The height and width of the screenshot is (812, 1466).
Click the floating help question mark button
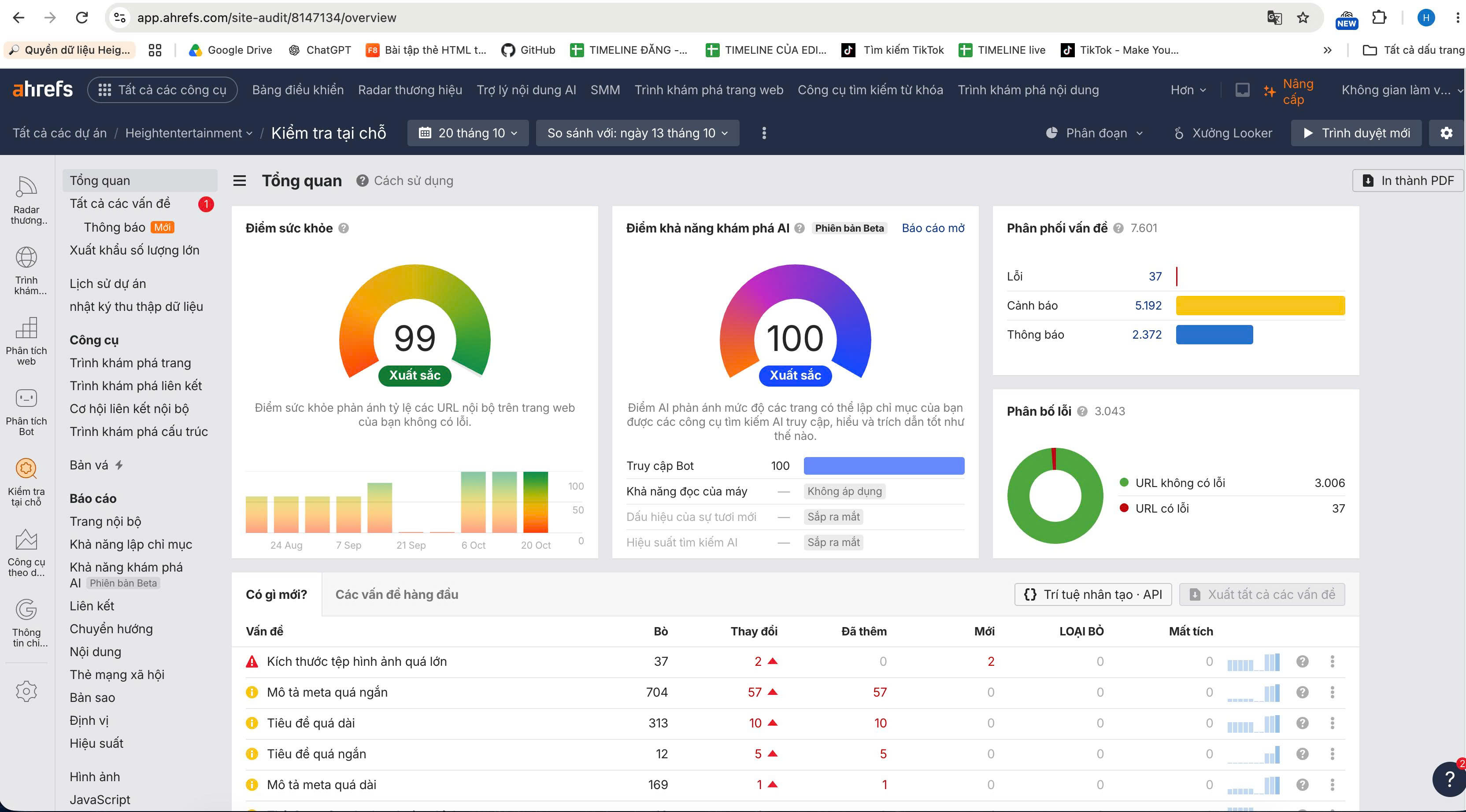point(1449,779)
